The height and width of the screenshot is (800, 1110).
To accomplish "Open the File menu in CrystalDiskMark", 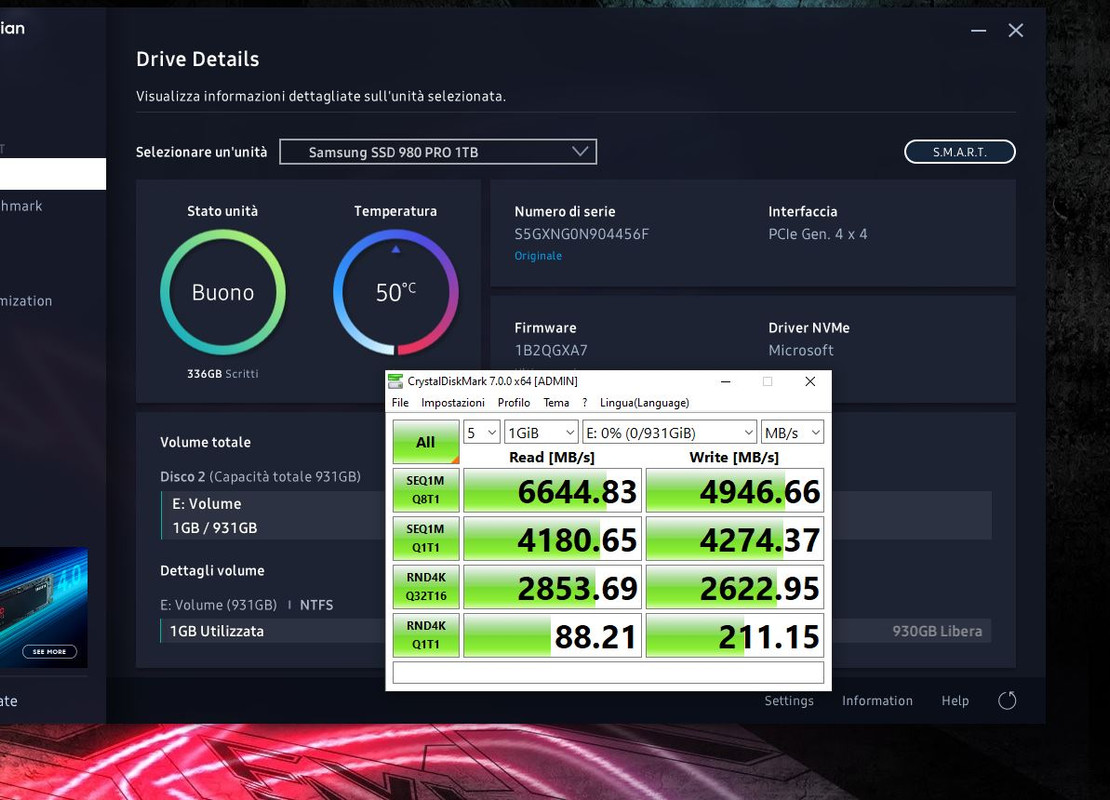I will click(400, 403).
